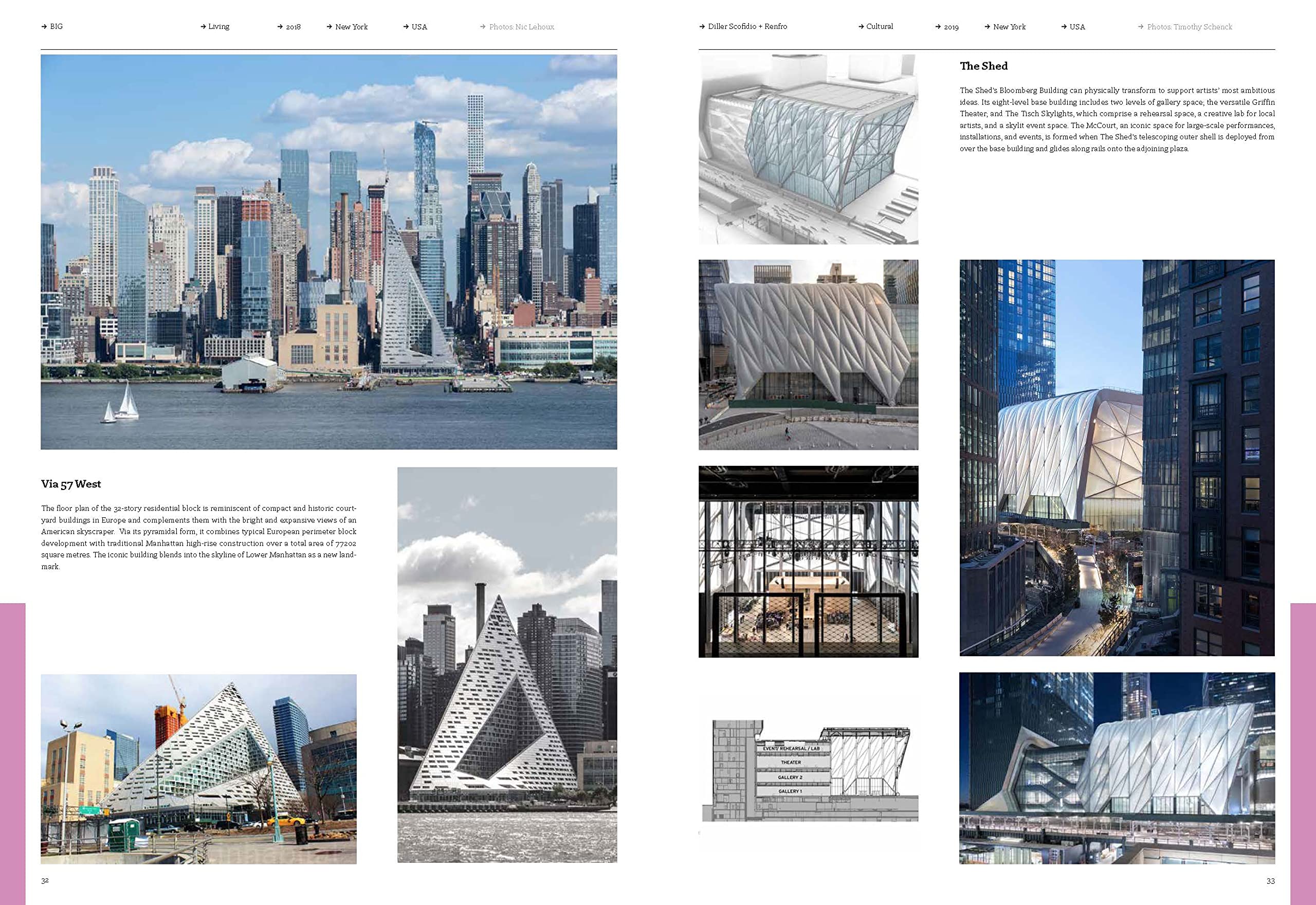This screenshot has height=905, width=1316.
Task: Click page number 33
Action: (x=1271, y=881)
